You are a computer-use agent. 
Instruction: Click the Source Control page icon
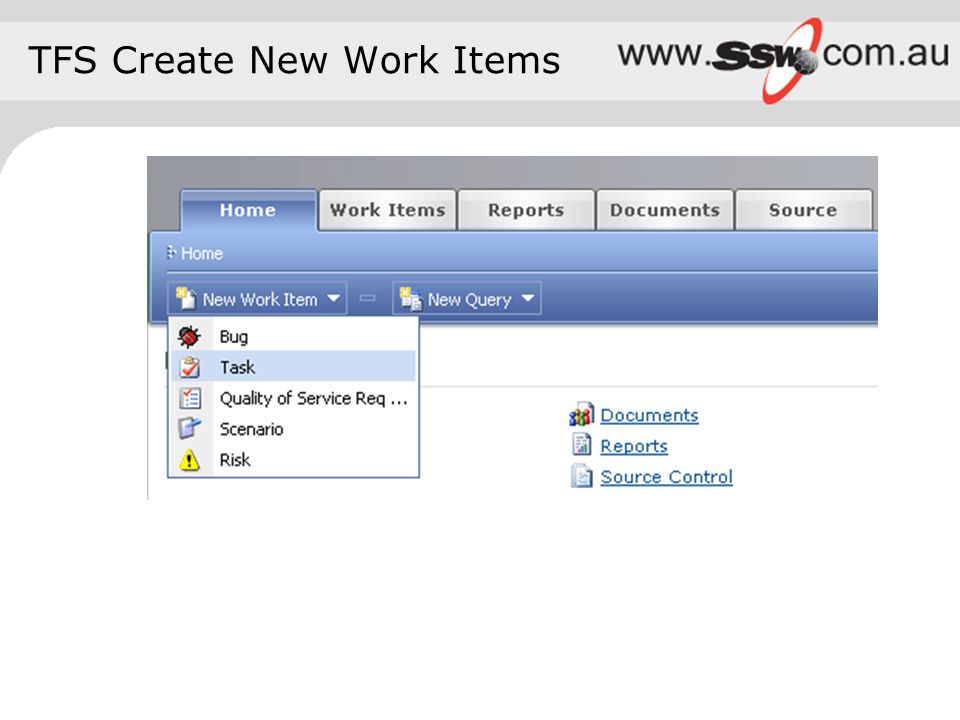(x=582, y=476)
